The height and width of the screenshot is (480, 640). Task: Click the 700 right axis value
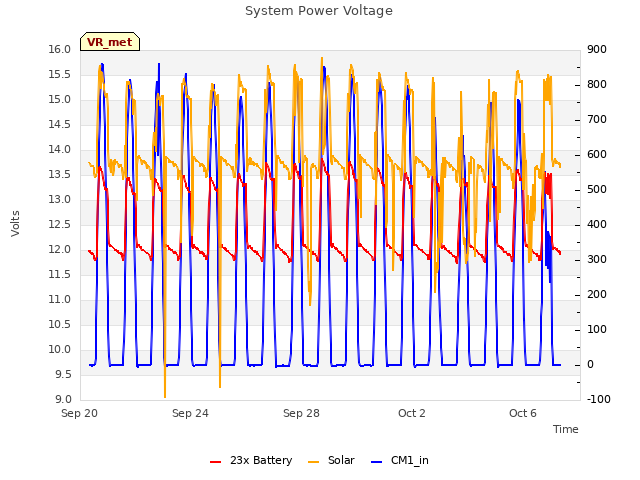(x=597, y=120)
